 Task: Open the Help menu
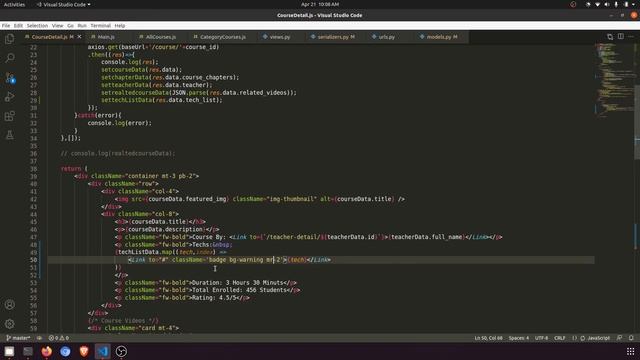120,25
